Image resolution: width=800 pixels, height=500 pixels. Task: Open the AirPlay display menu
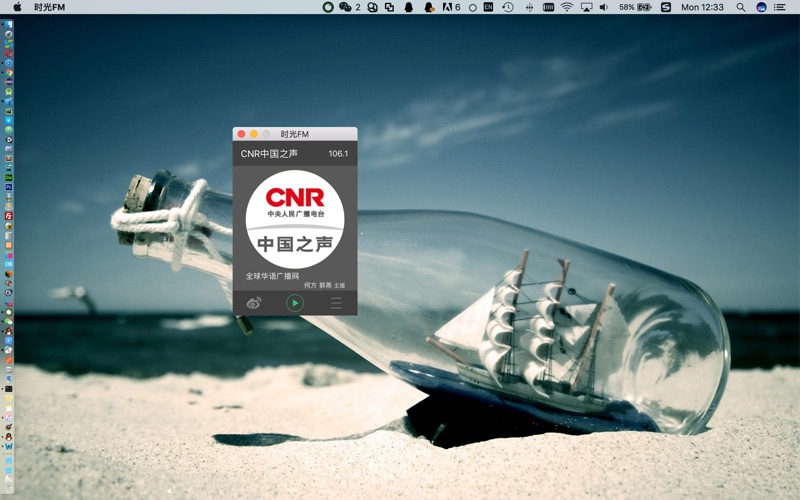click(x=587, y=7)
